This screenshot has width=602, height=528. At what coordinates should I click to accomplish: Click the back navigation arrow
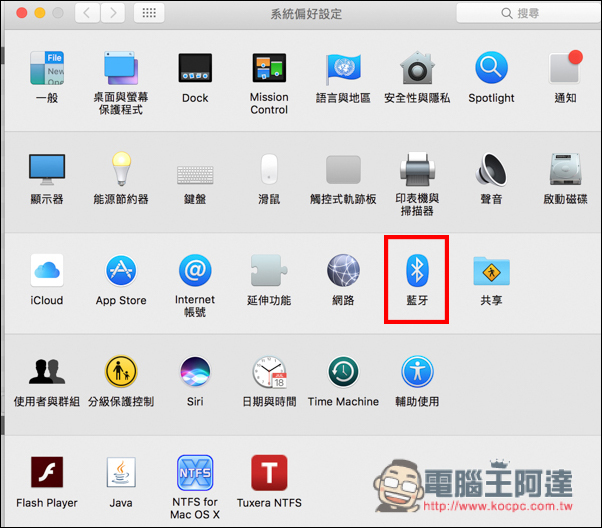tap(88, 13)
